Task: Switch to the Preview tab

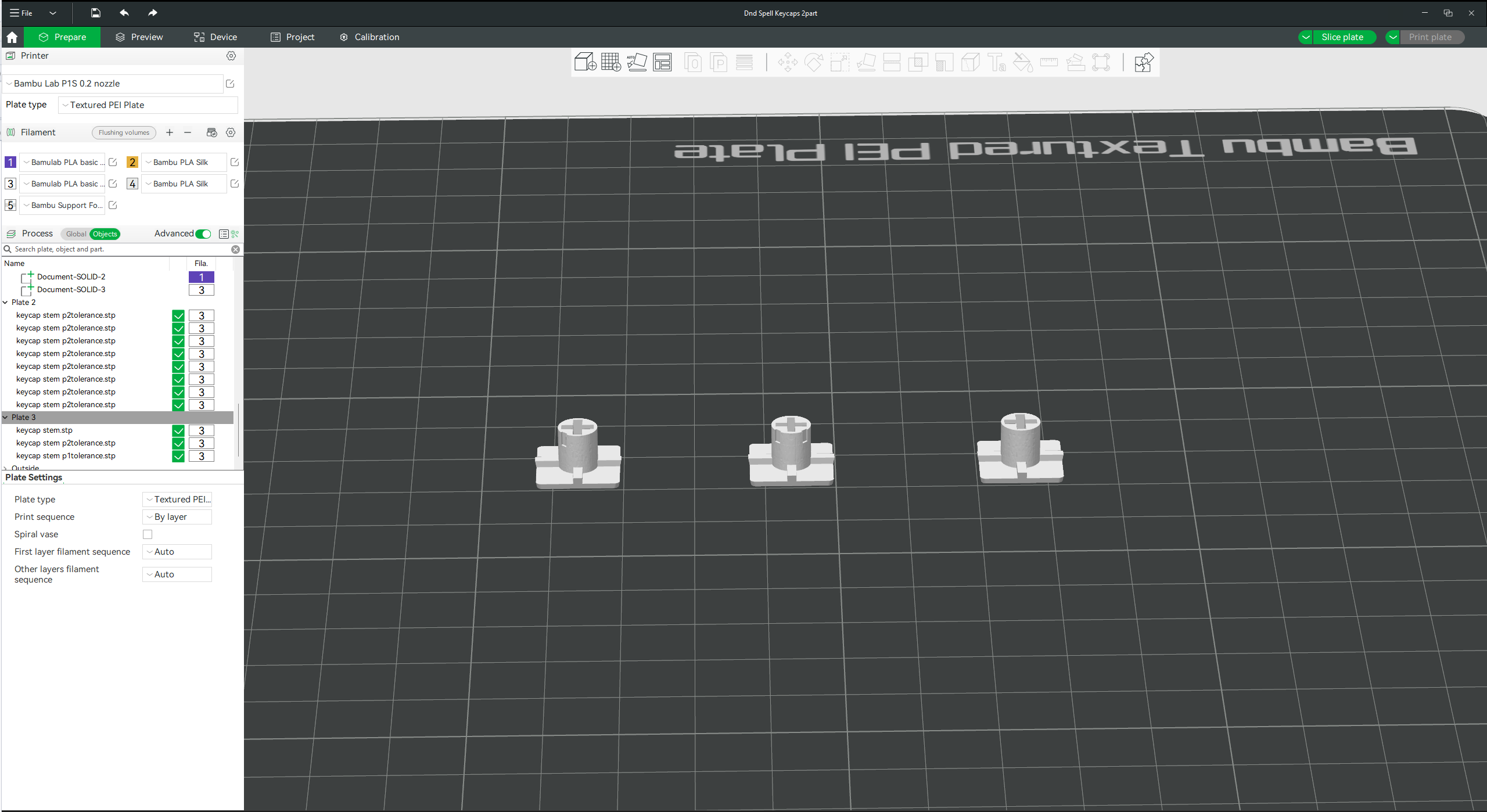Action: (x=139, y=37)
